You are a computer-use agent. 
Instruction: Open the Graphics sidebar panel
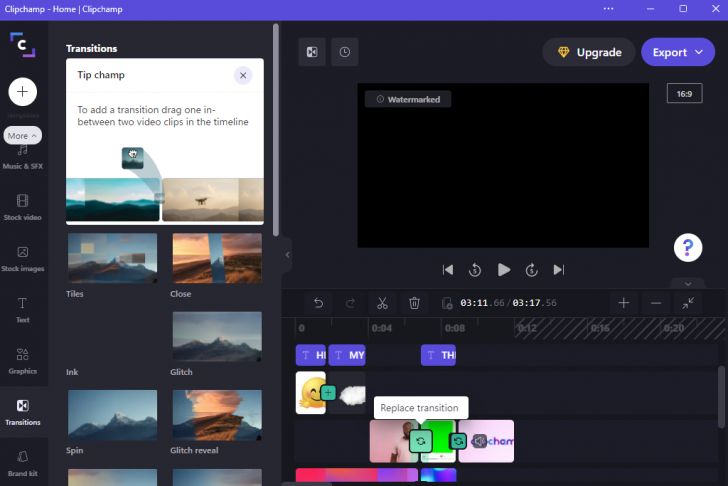[23, 360]
